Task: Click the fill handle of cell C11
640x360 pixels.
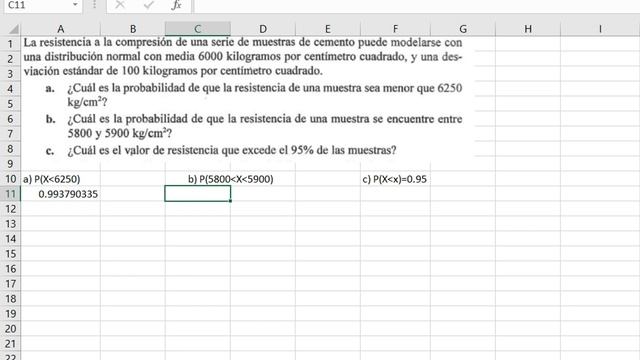Action: click(x=230, y=201)
